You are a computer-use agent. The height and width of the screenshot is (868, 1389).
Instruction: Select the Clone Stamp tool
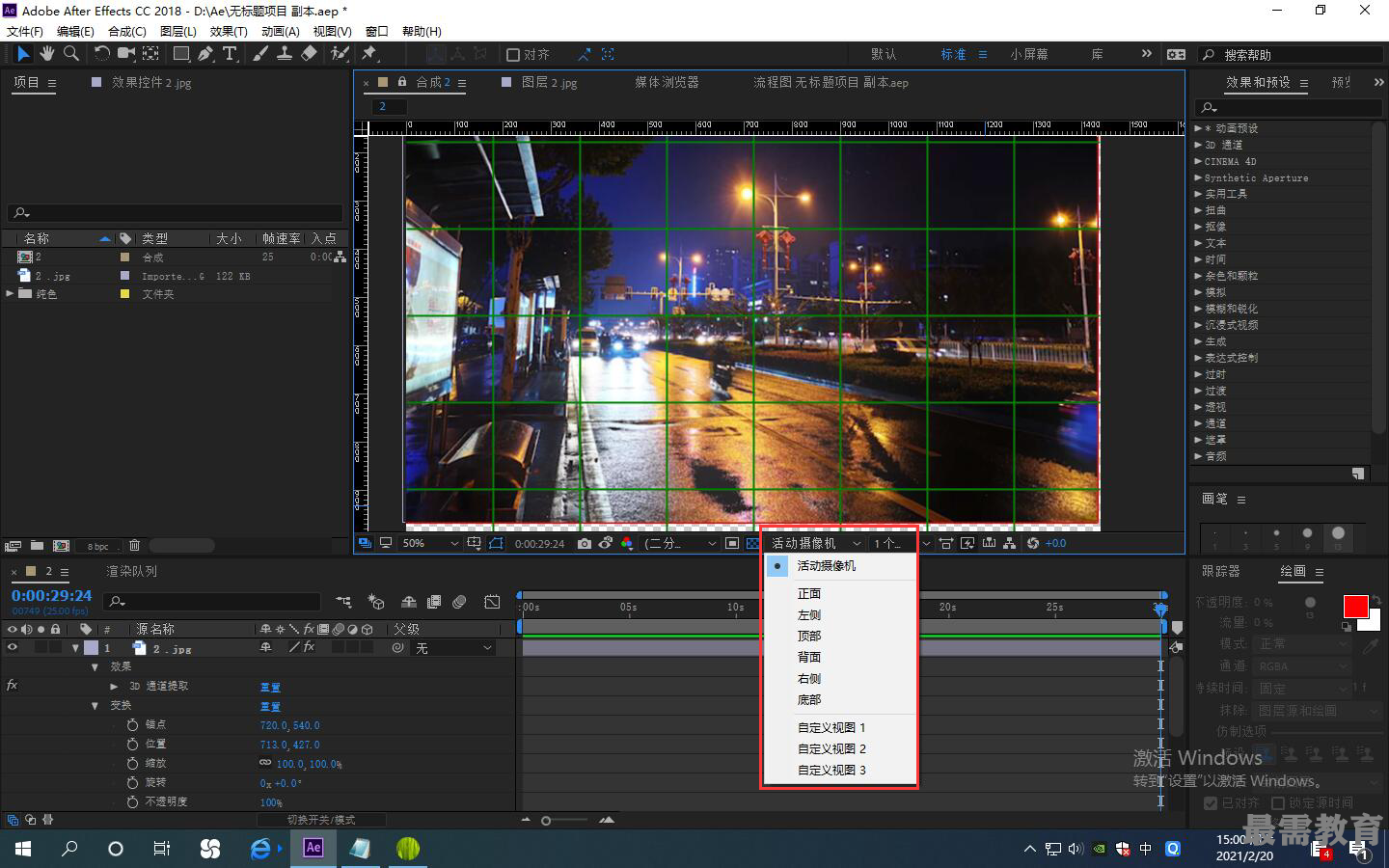[285, 54]
